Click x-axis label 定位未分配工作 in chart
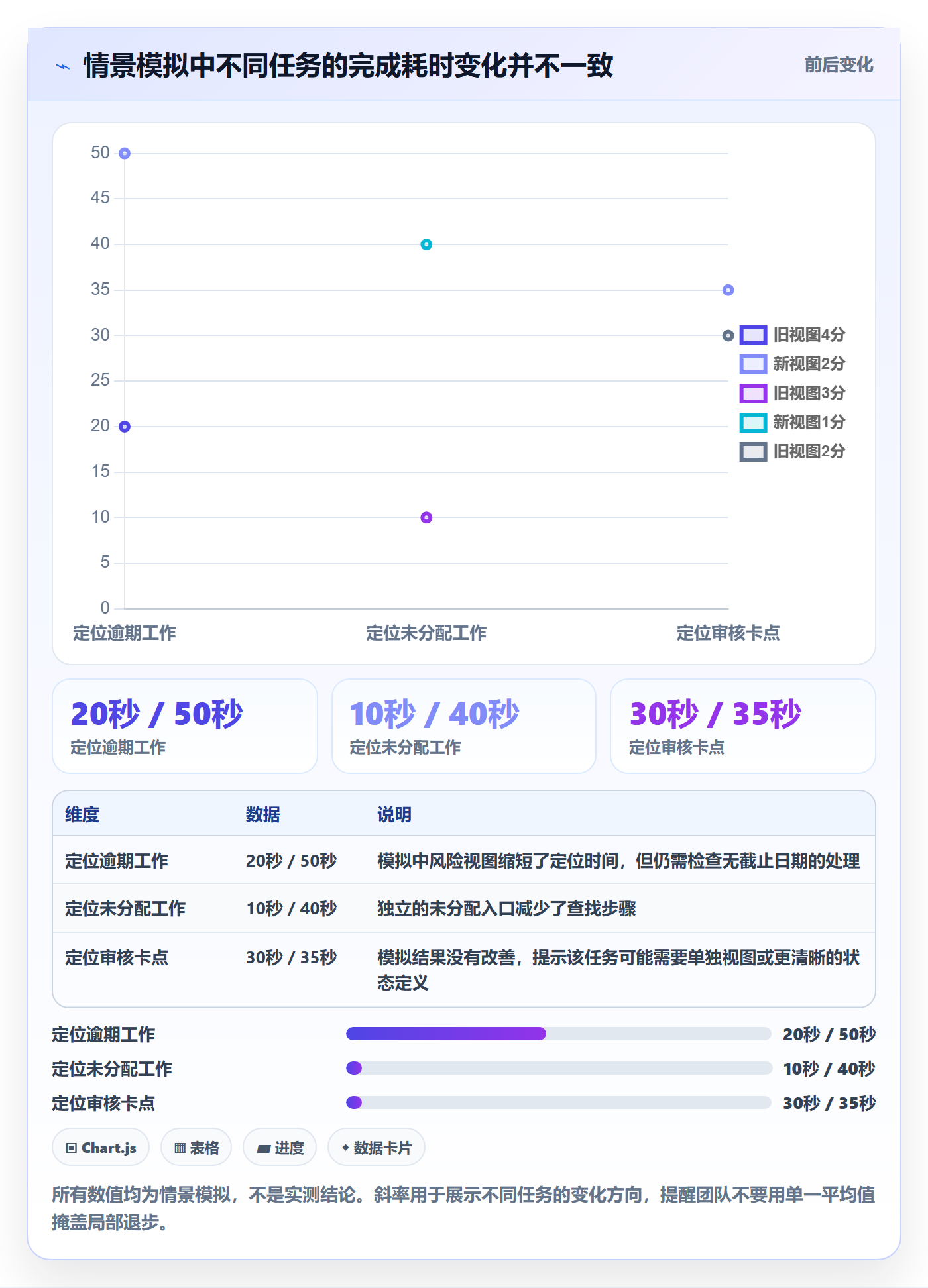The width and height of the screenshot is (928, 1288). 426,633
